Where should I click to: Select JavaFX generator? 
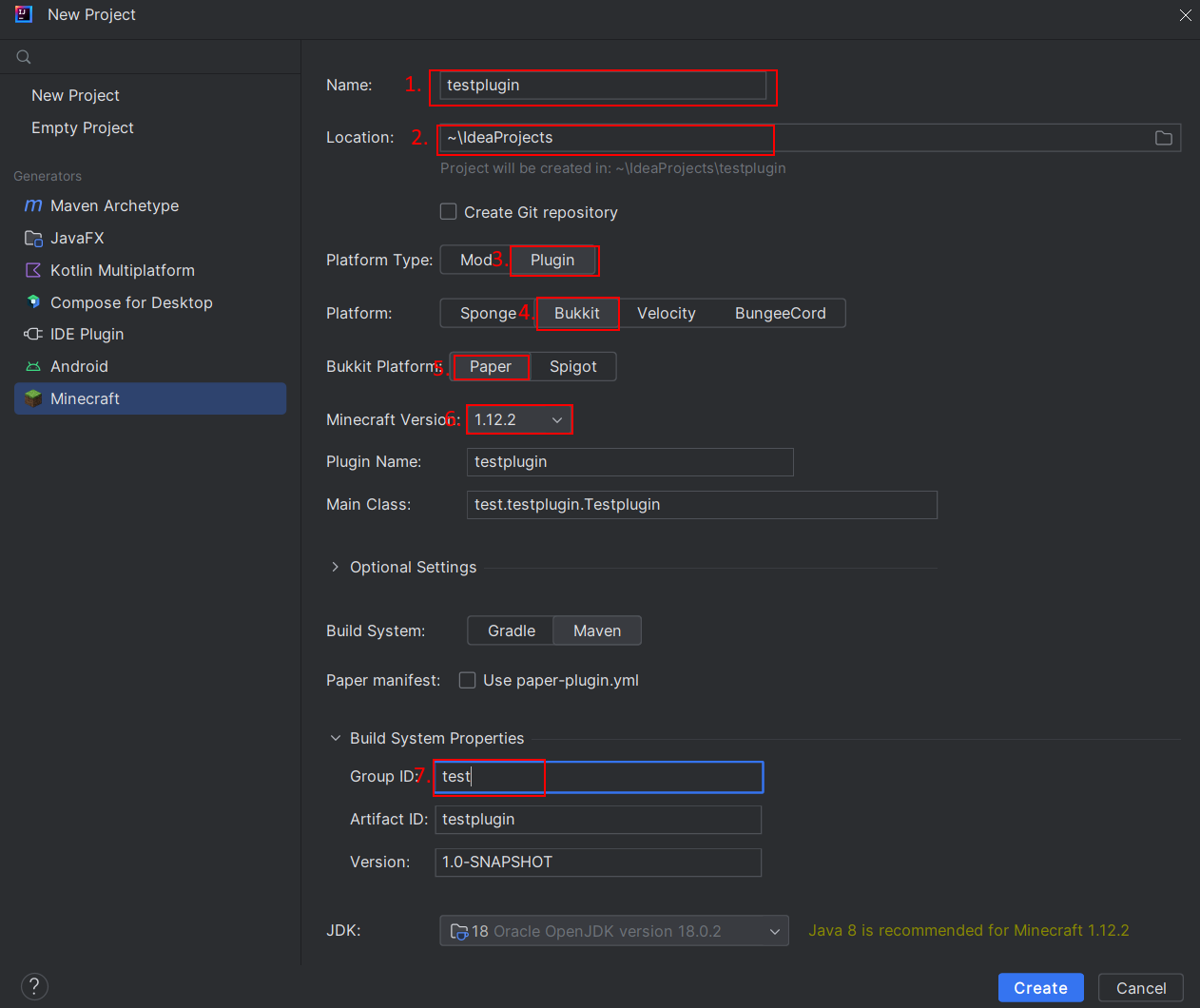[150, 238]
